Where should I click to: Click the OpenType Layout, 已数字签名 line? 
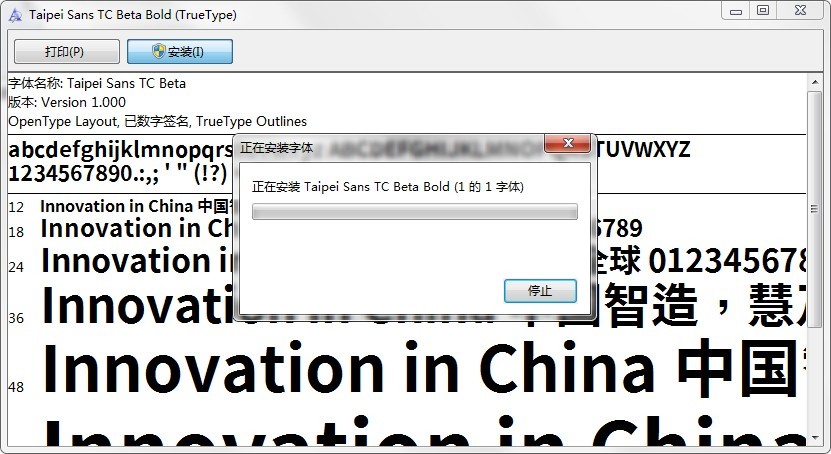(x=157, y=121)
